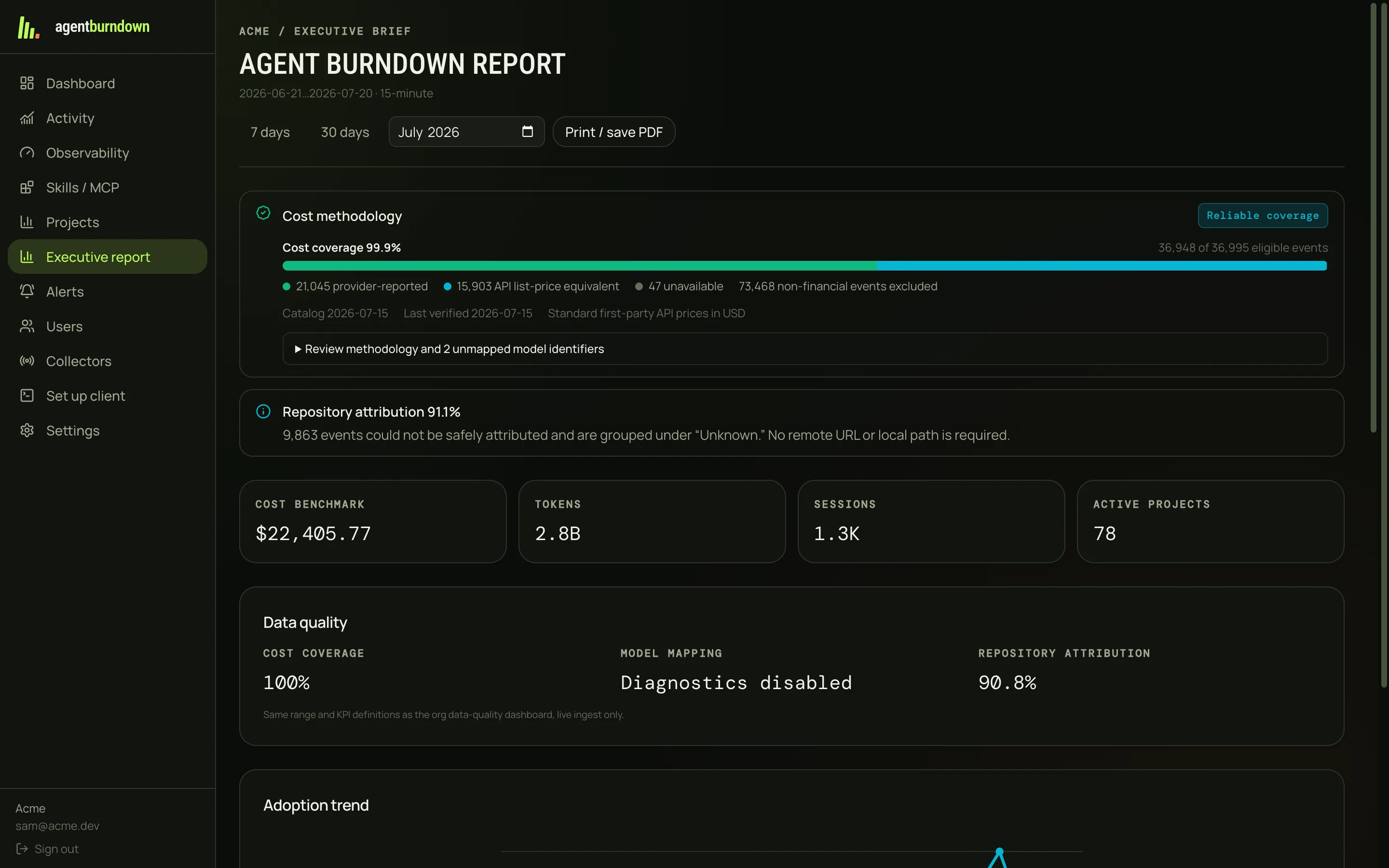The image size is (1389, 868).
Task: Click 'Catalog 2026-07-15' text
Action: [335, 313]
